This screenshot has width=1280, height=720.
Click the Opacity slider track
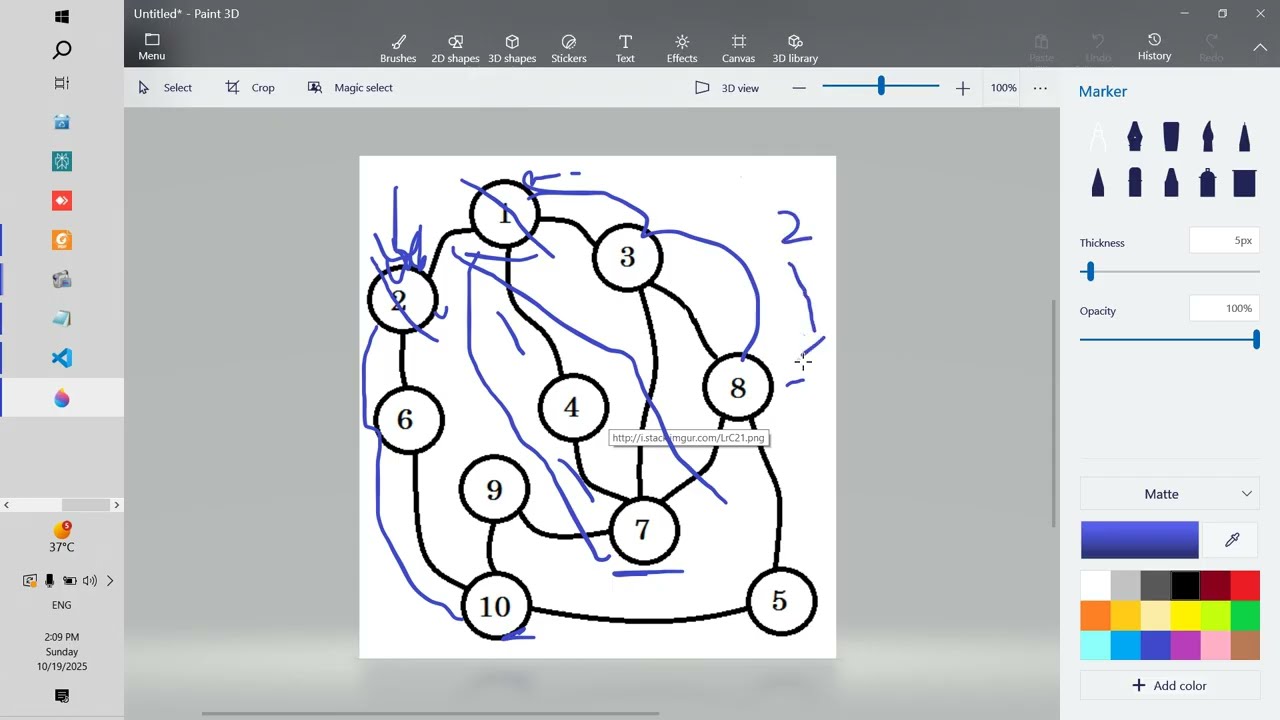tap(1169, 340)
